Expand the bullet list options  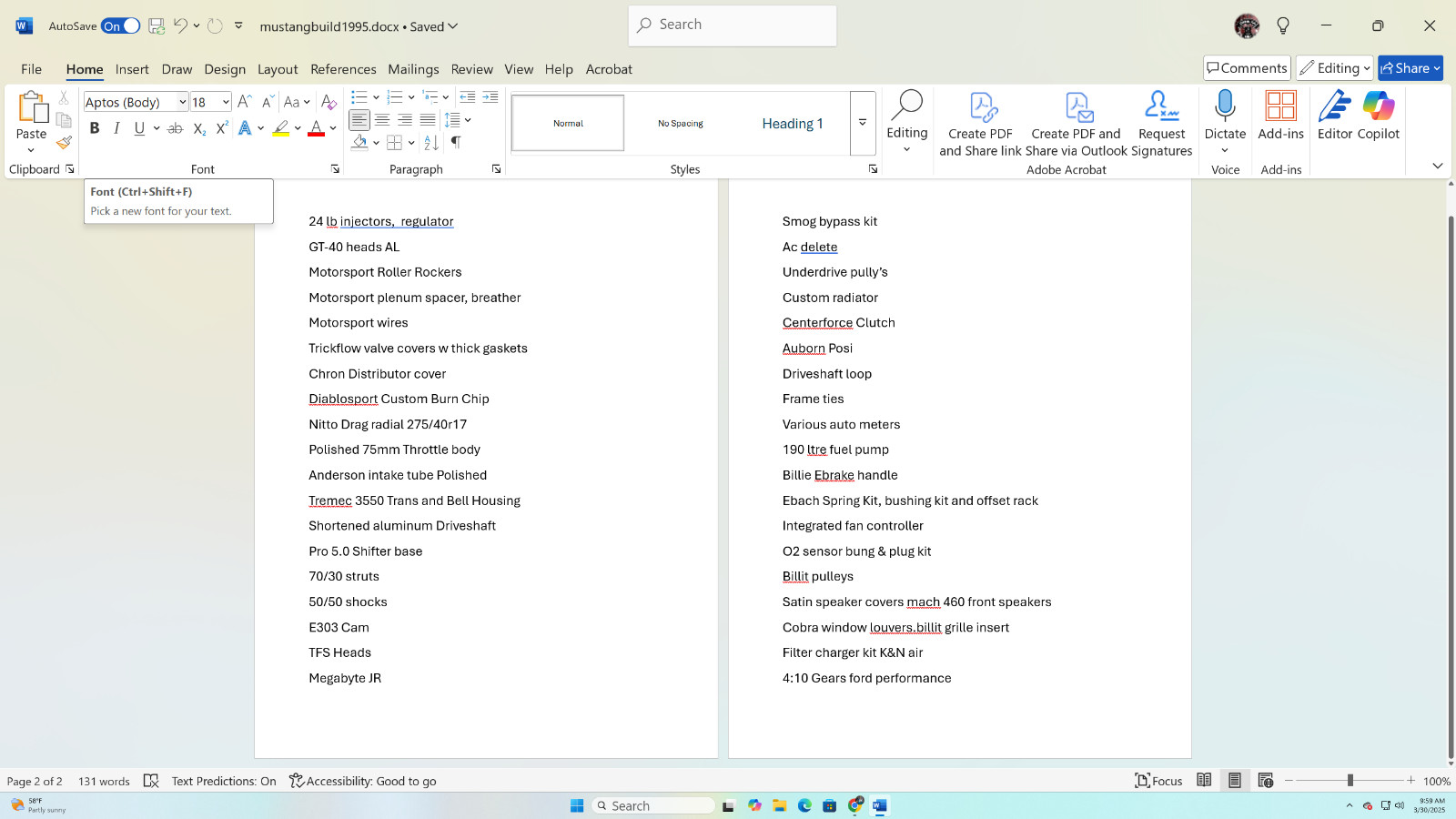pos(376,97)
